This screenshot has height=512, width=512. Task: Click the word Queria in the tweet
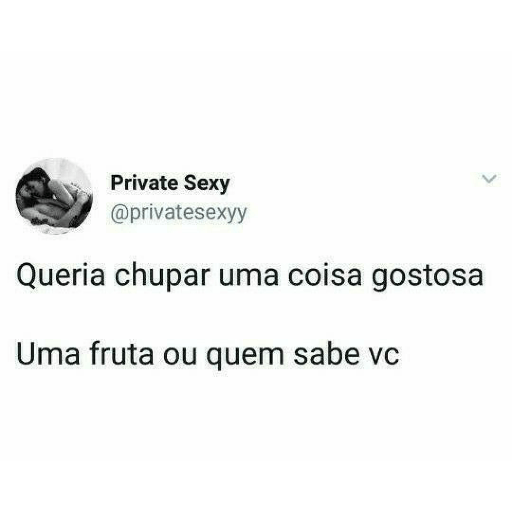click(x=61, y=276)
